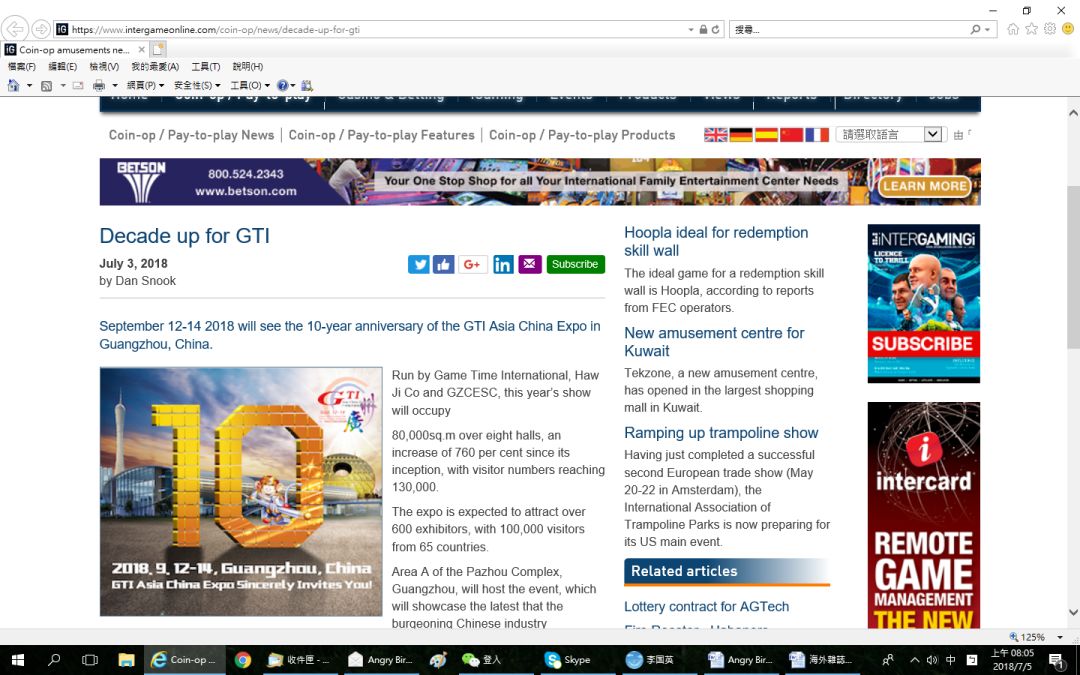Select the Spanish flag language option
The width and height of the screenshot is (1080, 675).
tap(767, 135)
